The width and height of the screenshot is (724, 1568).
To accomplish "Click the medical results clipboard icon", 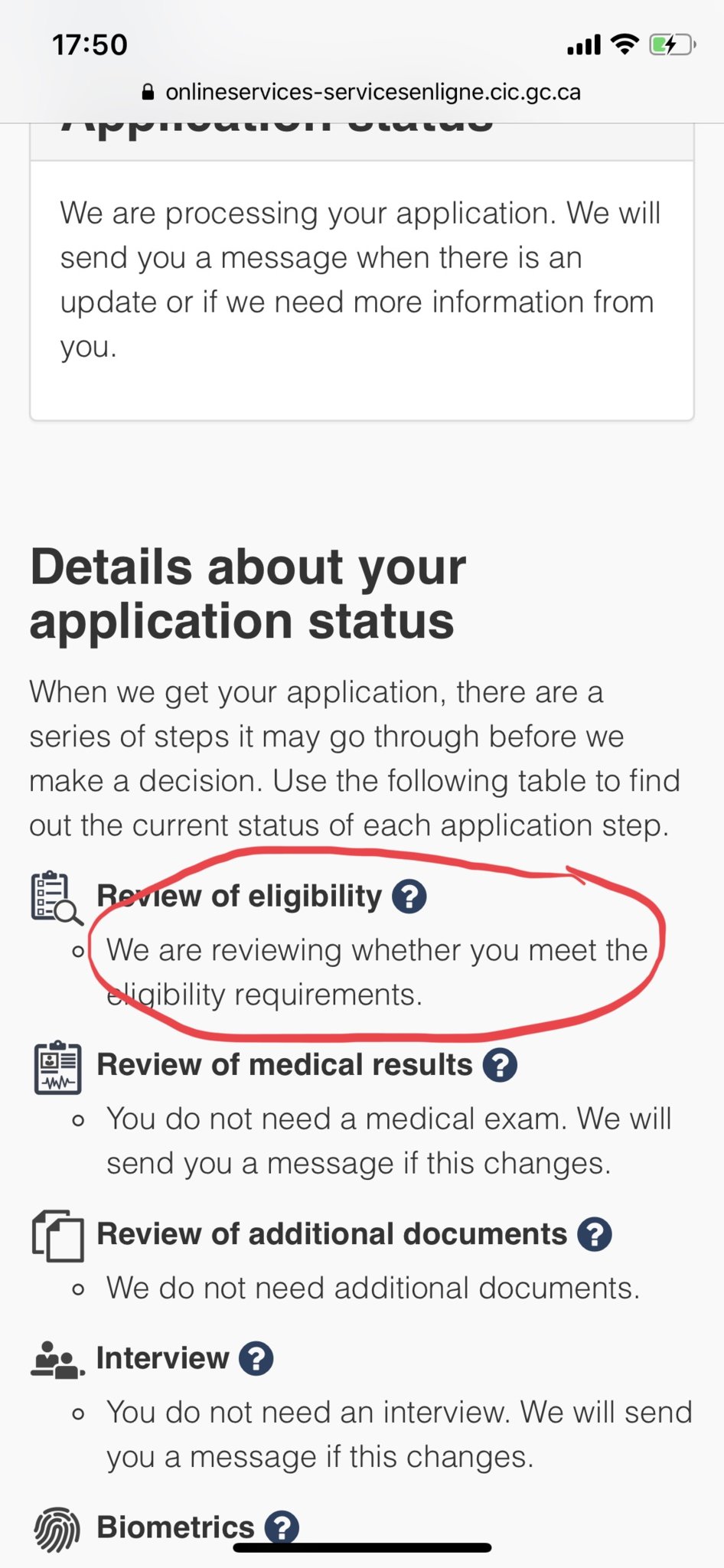I will pyautogui.click(x=57, y=1067).
